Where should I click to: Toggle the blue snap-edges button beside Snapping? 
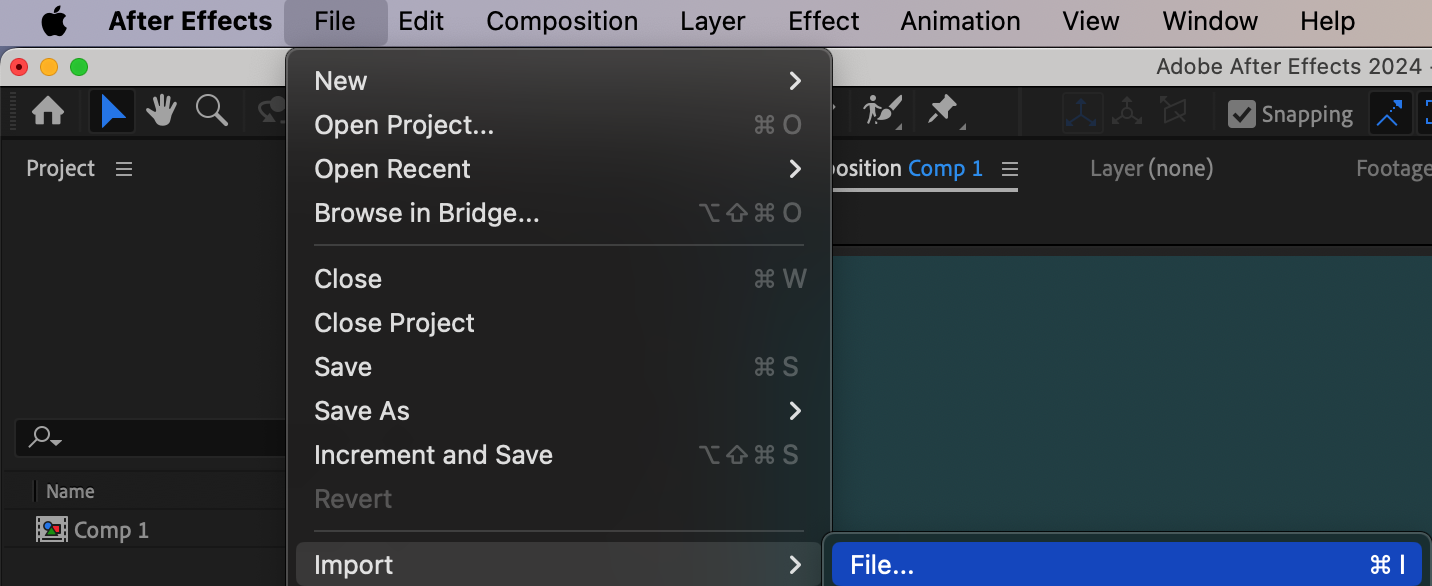[1389, 114]
